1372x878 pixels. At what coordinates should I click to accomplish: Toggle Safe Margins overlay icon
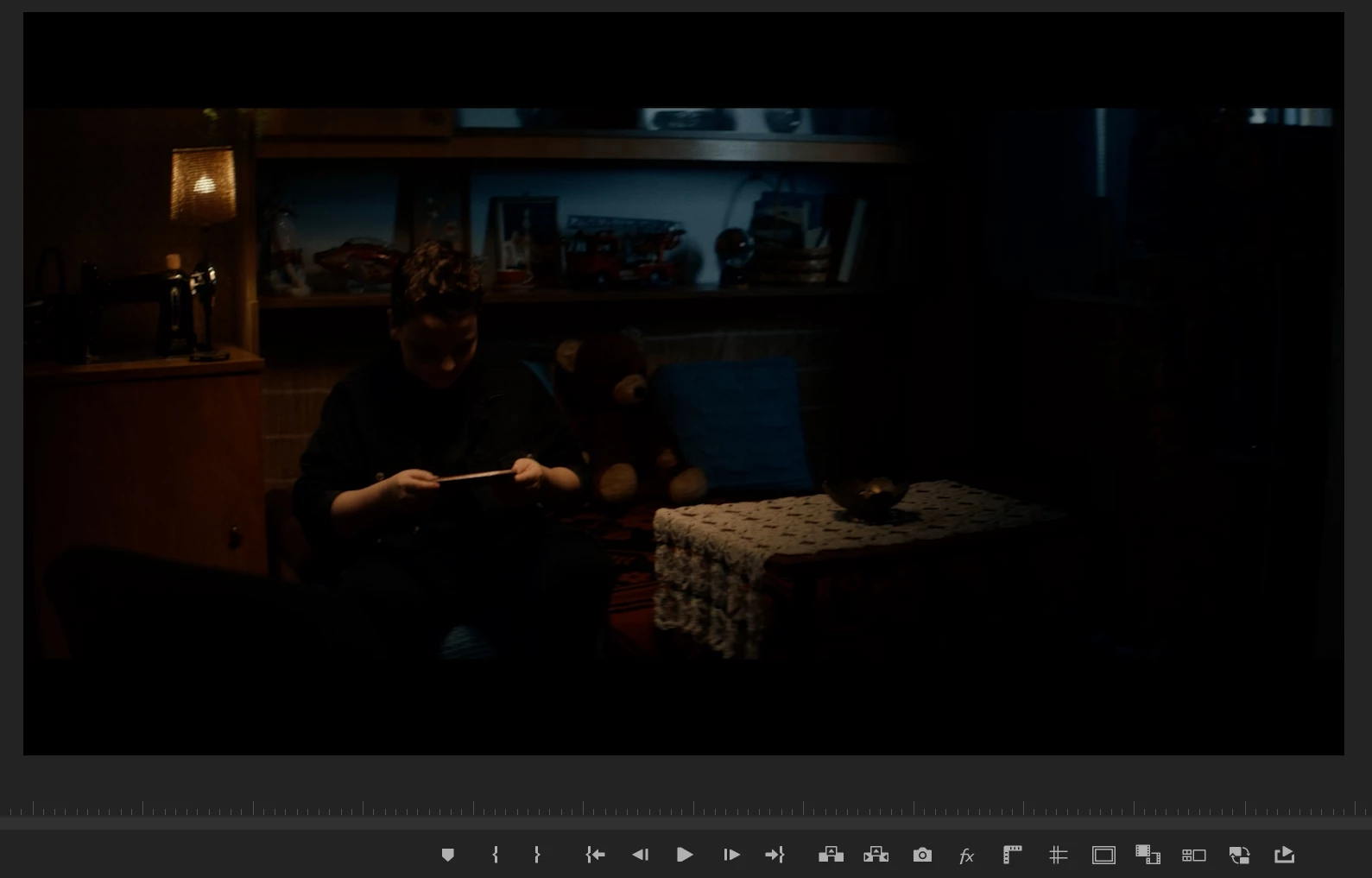1103,855
